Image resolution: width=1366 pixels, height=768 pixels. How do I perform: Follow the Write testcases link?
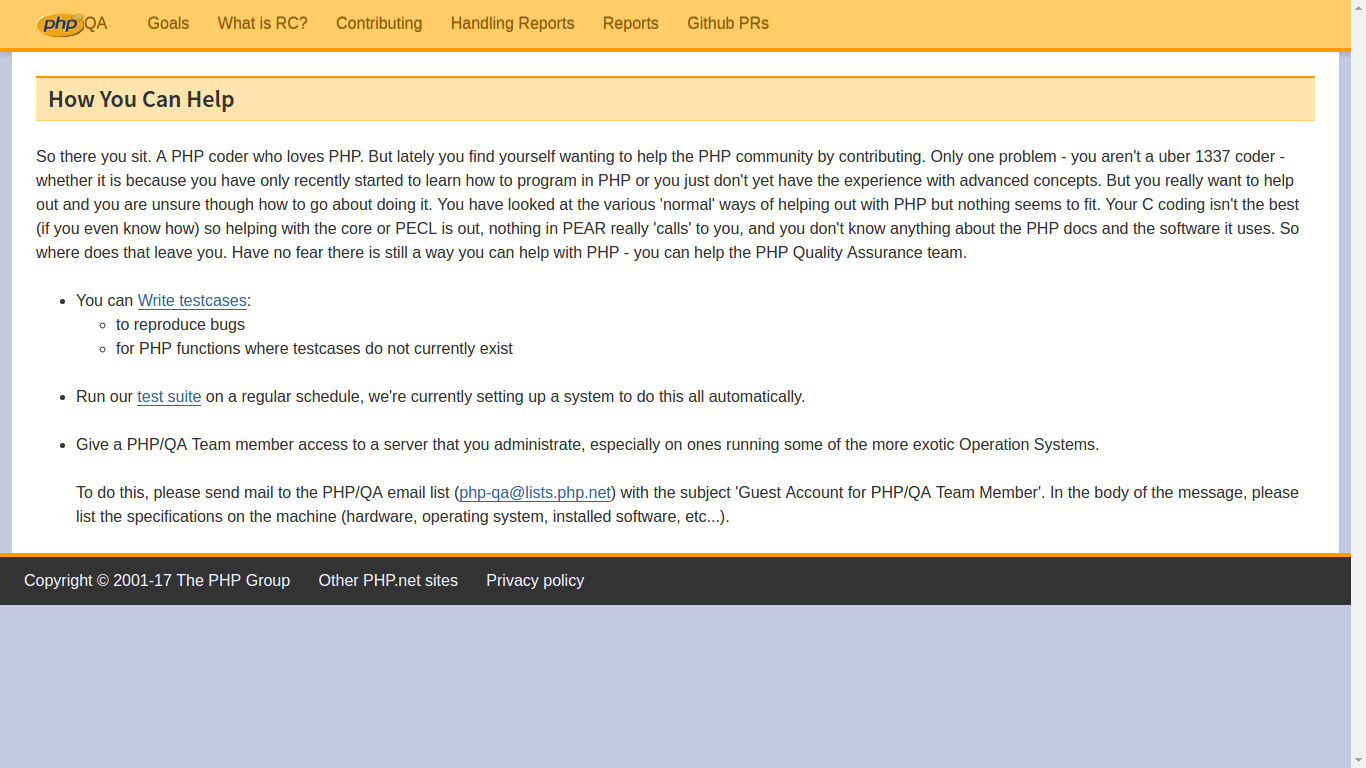(192, 300)
